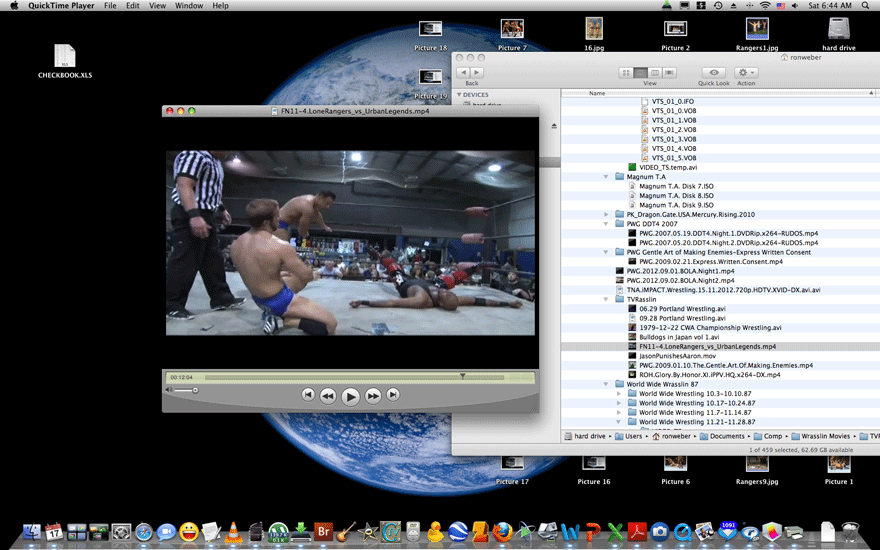The height and width of the screenshot is (550, 880).
Task: Skip to beginning of the movie
Action: 308,395
